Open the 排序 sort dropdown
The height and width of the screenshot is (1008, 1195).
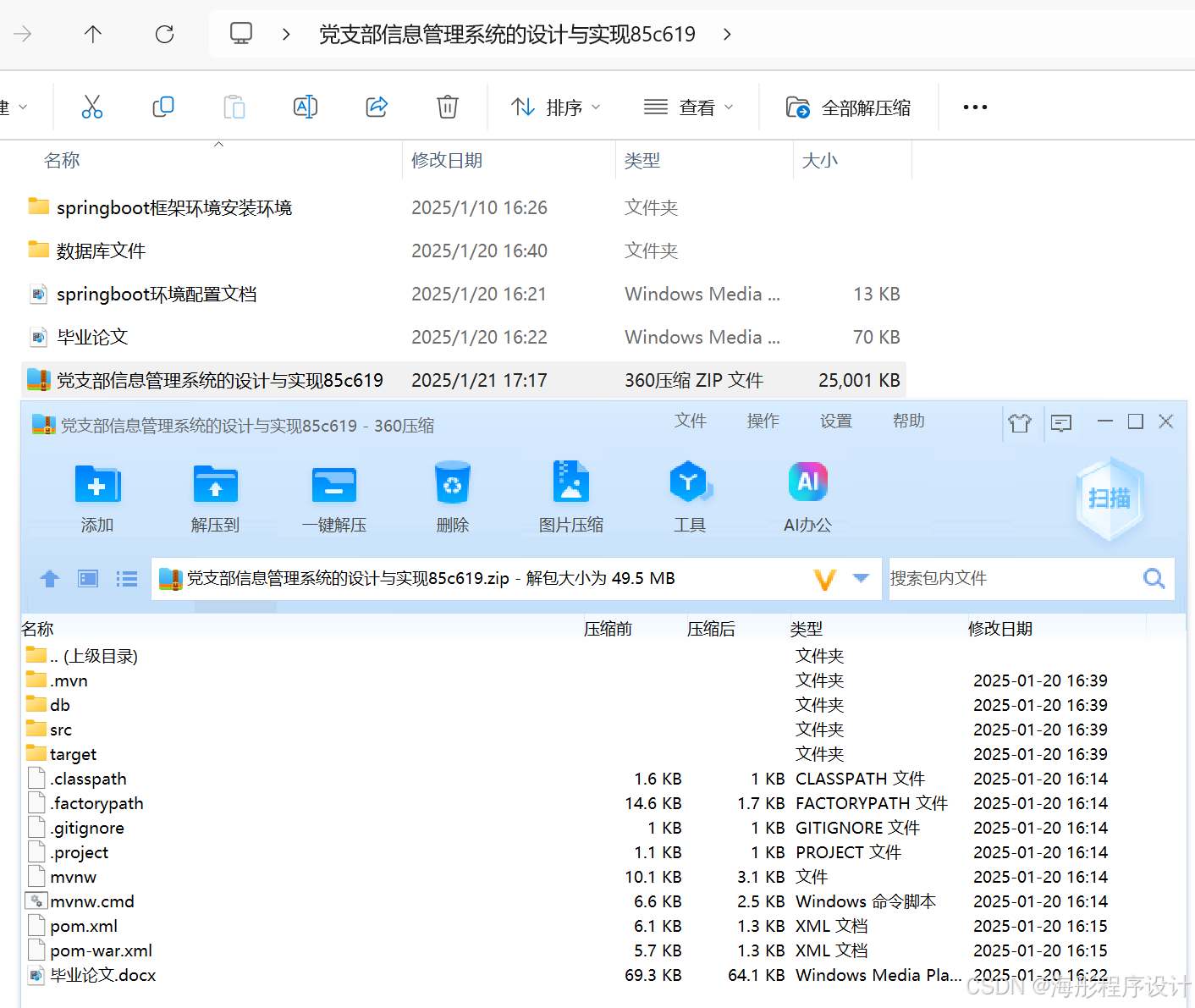556,107
